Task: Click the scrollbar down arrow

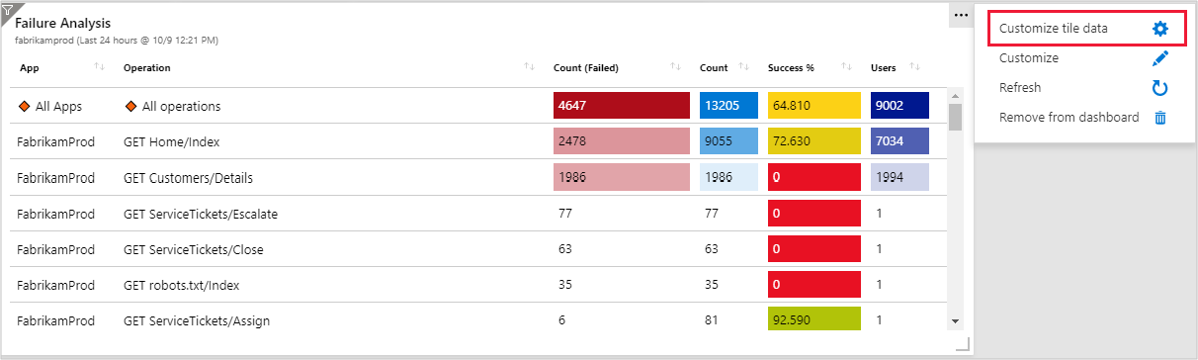Action: pyautogui.click(x=954, y=321)
